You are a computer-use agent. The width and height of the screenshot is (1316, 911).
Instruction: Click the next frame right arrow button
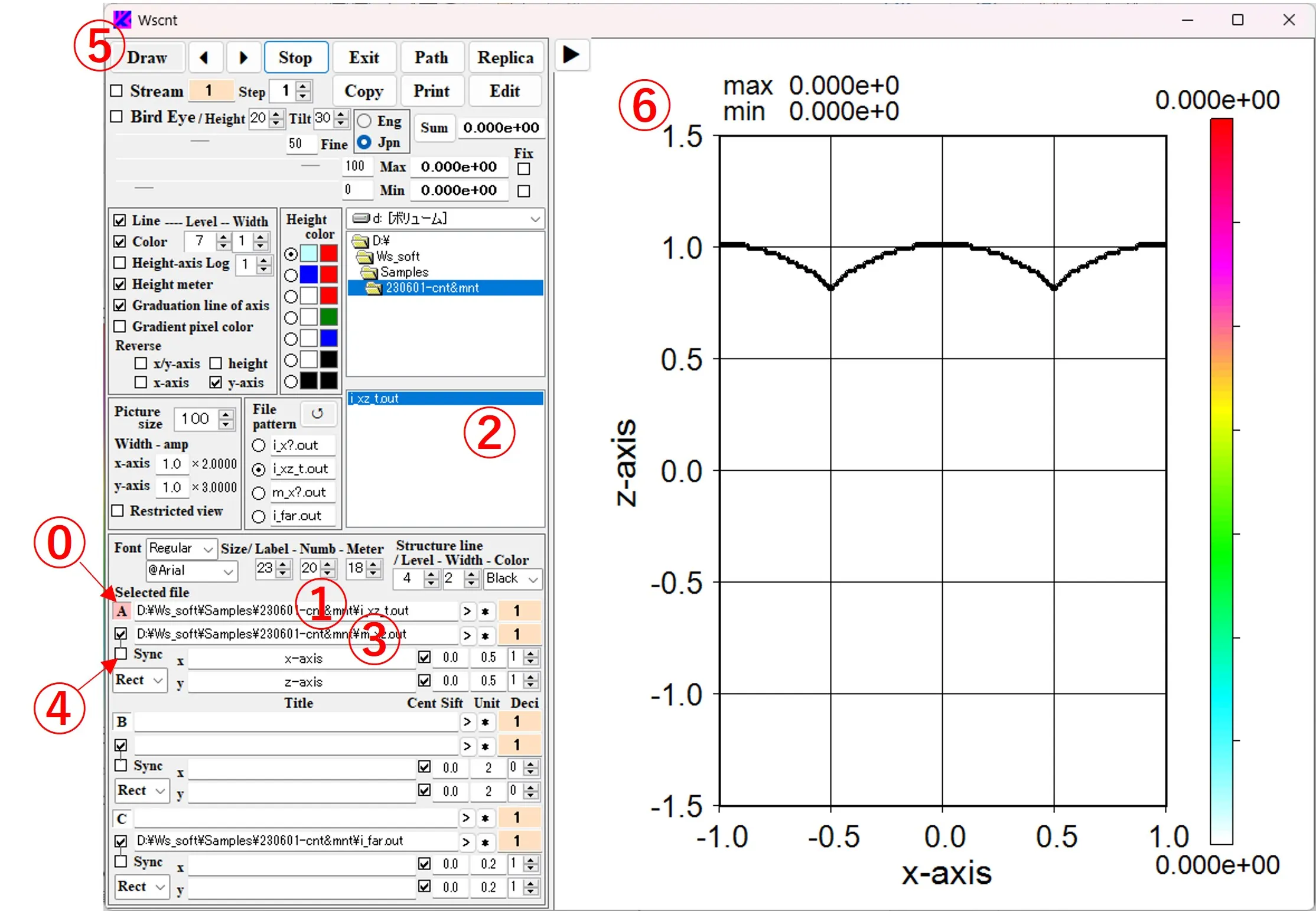click(243, 57)
